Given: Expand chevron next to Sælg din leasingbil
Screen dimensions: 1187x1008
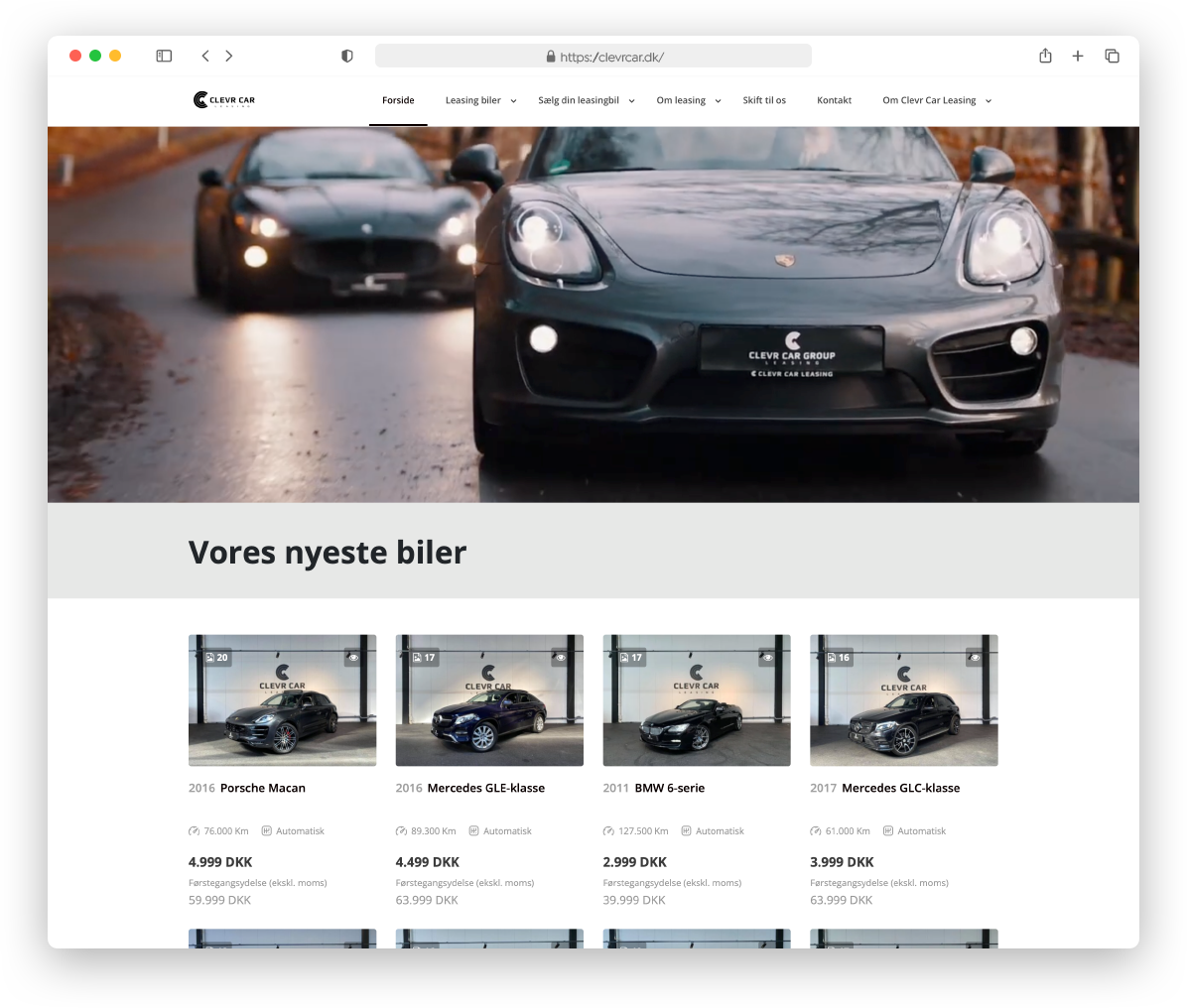Looking at the screenshot, I should coord(631,101).
